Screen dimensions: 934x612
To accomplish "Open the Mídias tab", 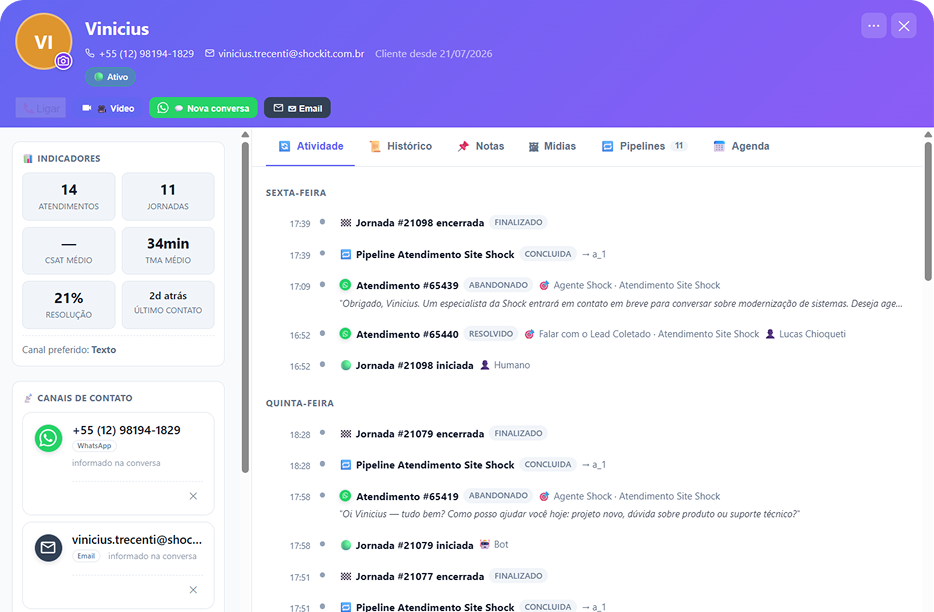I will [552, 146].
